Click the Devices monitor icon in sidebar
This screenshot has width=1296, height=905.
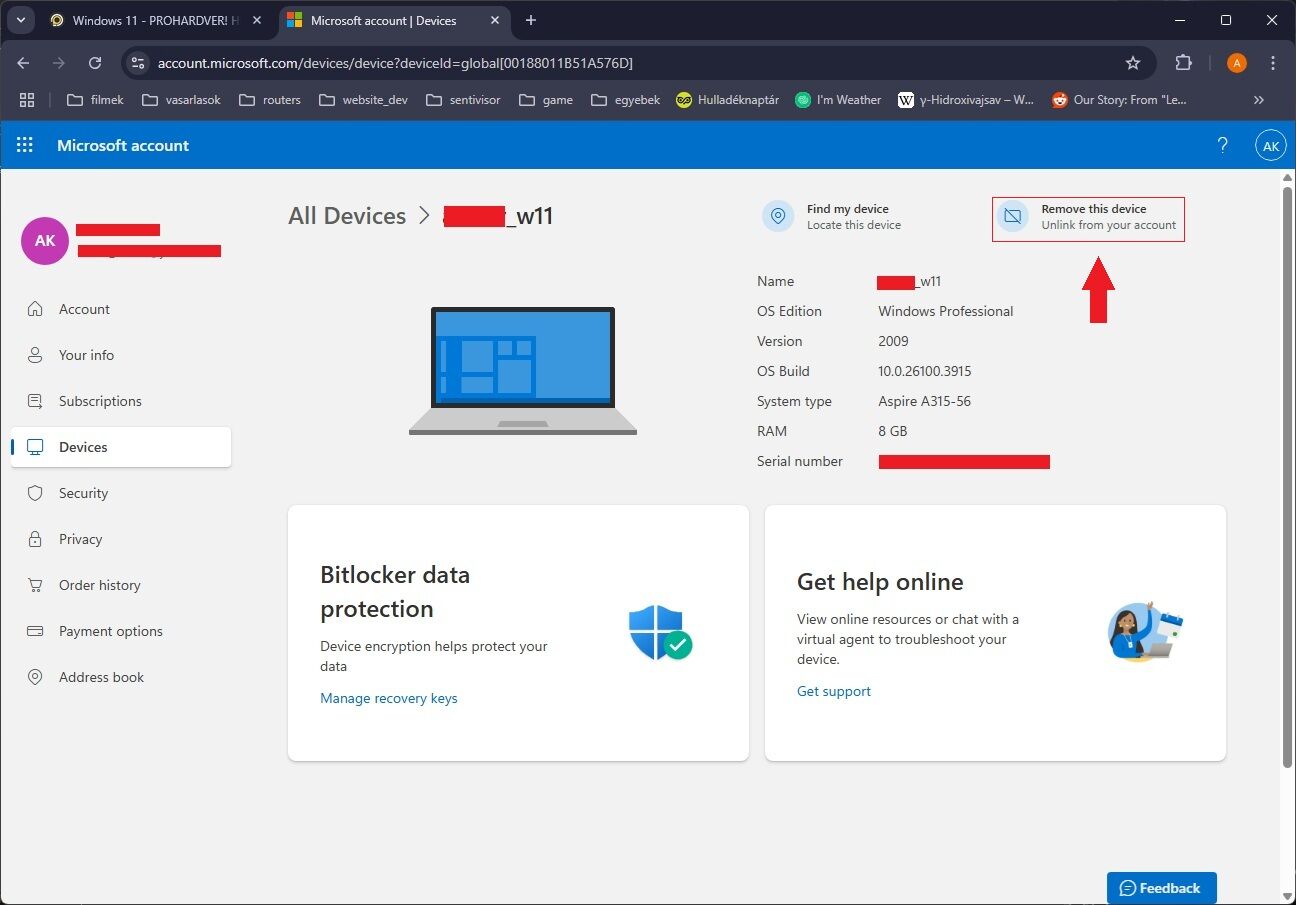[35, 447]
